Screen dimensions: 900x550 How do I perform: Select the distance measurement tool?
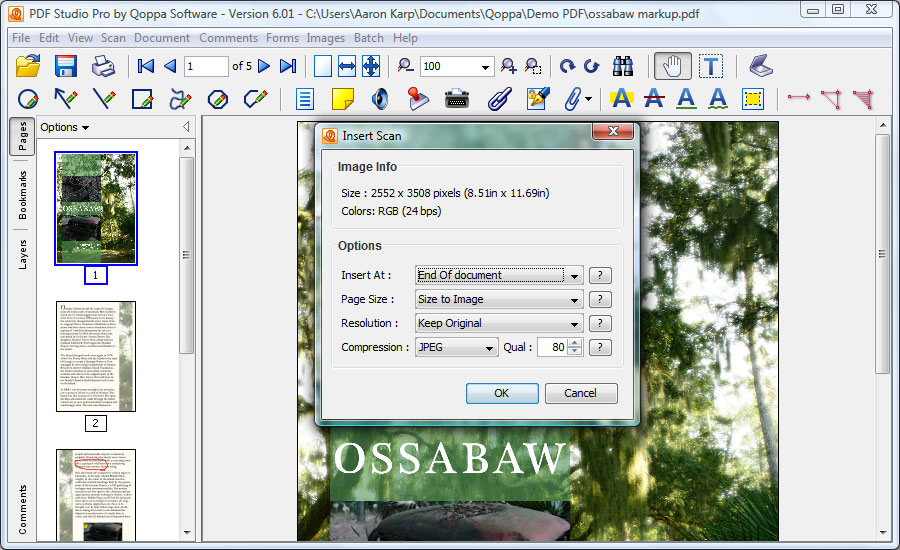tap(798, 97)
